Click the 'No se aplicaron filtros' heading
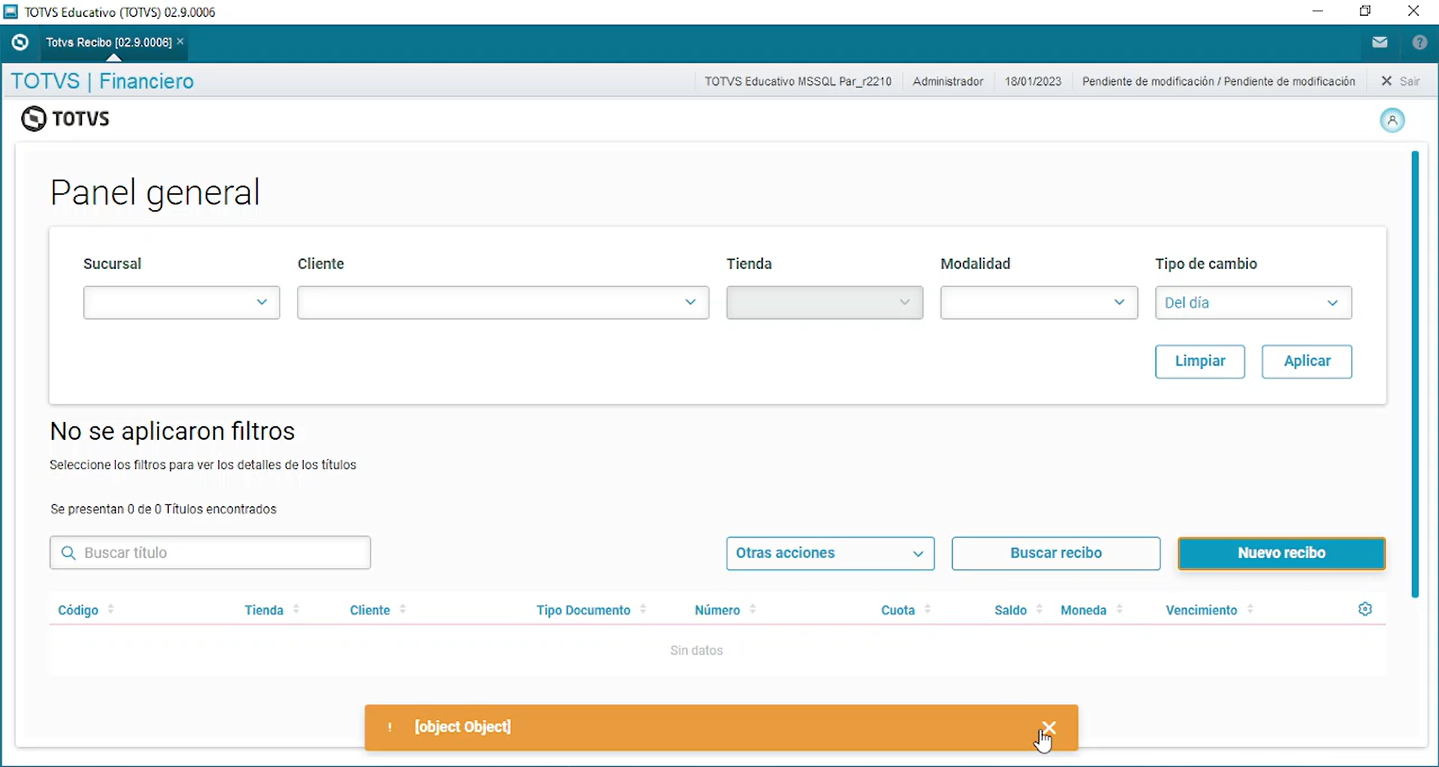The height and width of the screenshot is (767, 1439). coord(172,432)
